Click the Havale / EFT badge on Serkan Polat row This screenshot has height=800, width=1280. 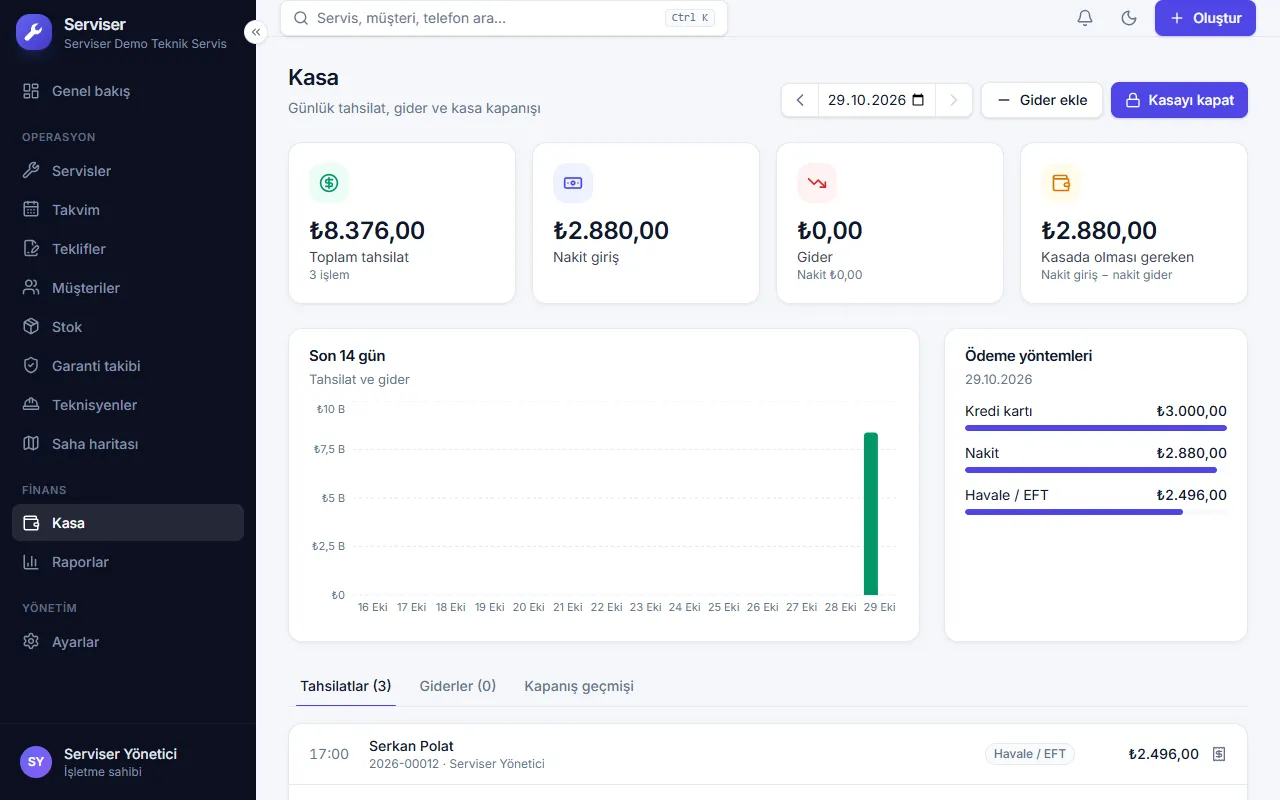(1030, 754)
